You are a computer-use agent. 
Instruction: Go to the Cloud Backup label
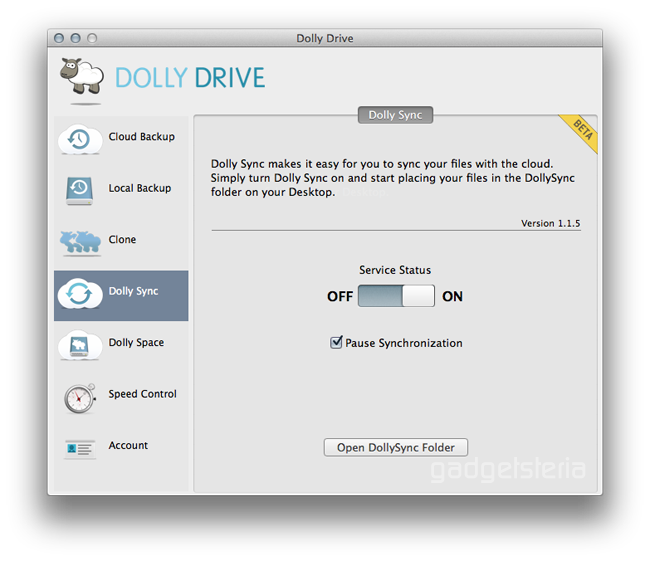tap(141, 137)
